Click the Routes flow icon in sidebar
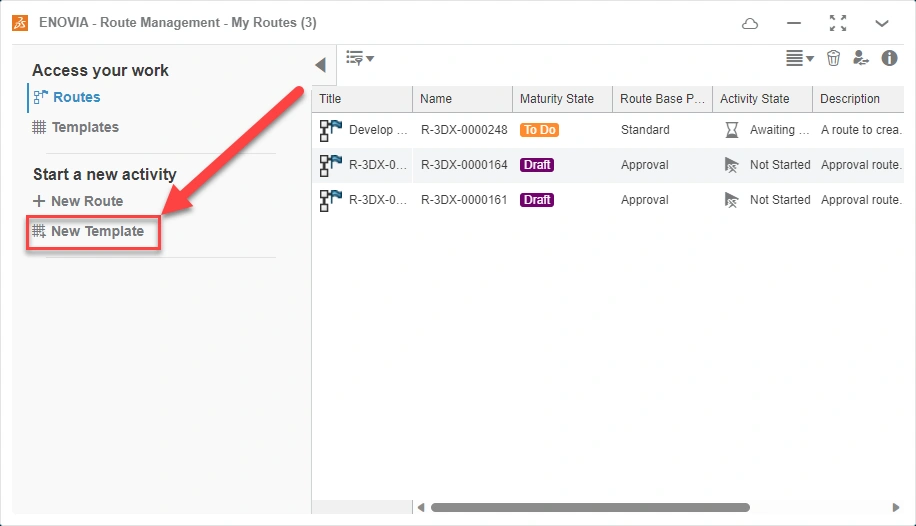The height and width of the screenshot is (526, 916). click(40, 97)
